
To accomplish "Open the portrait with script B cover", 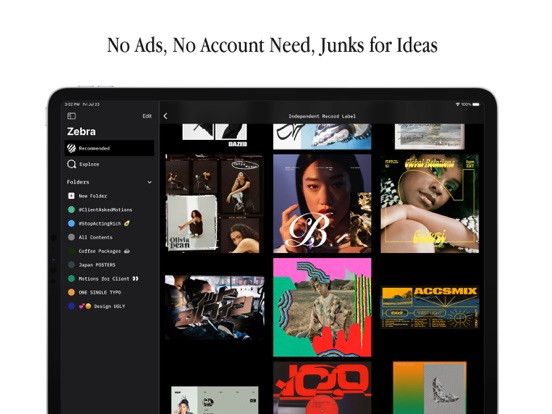I will (x=322, y=203).
